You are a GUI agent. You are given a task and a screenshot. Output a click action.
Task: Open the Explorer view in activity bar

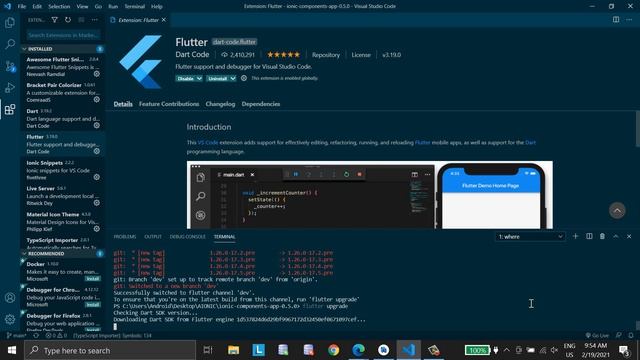coord(10,22)
